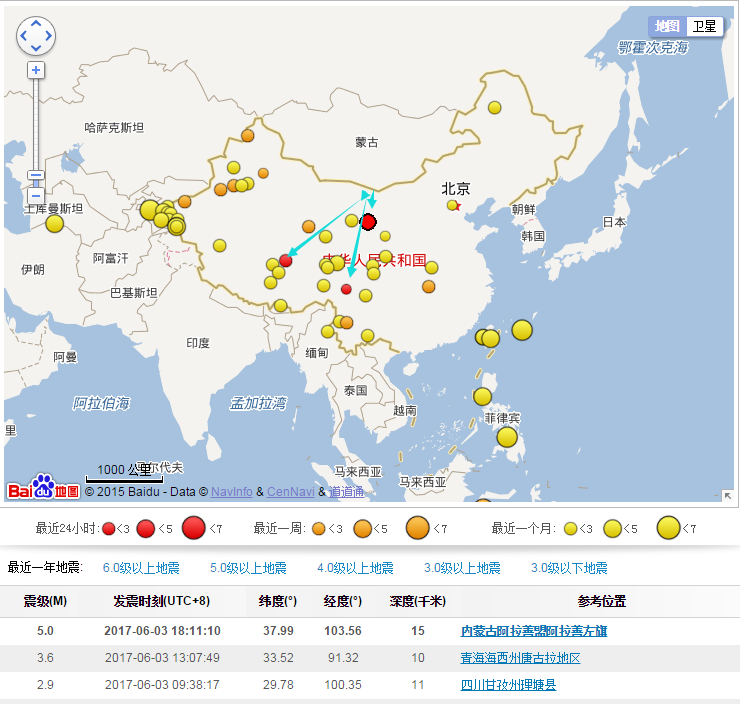Screen dimensions: 740x704
Task: Select the time cell 2017-06-03 18:11:10
Action: [162, 631]
